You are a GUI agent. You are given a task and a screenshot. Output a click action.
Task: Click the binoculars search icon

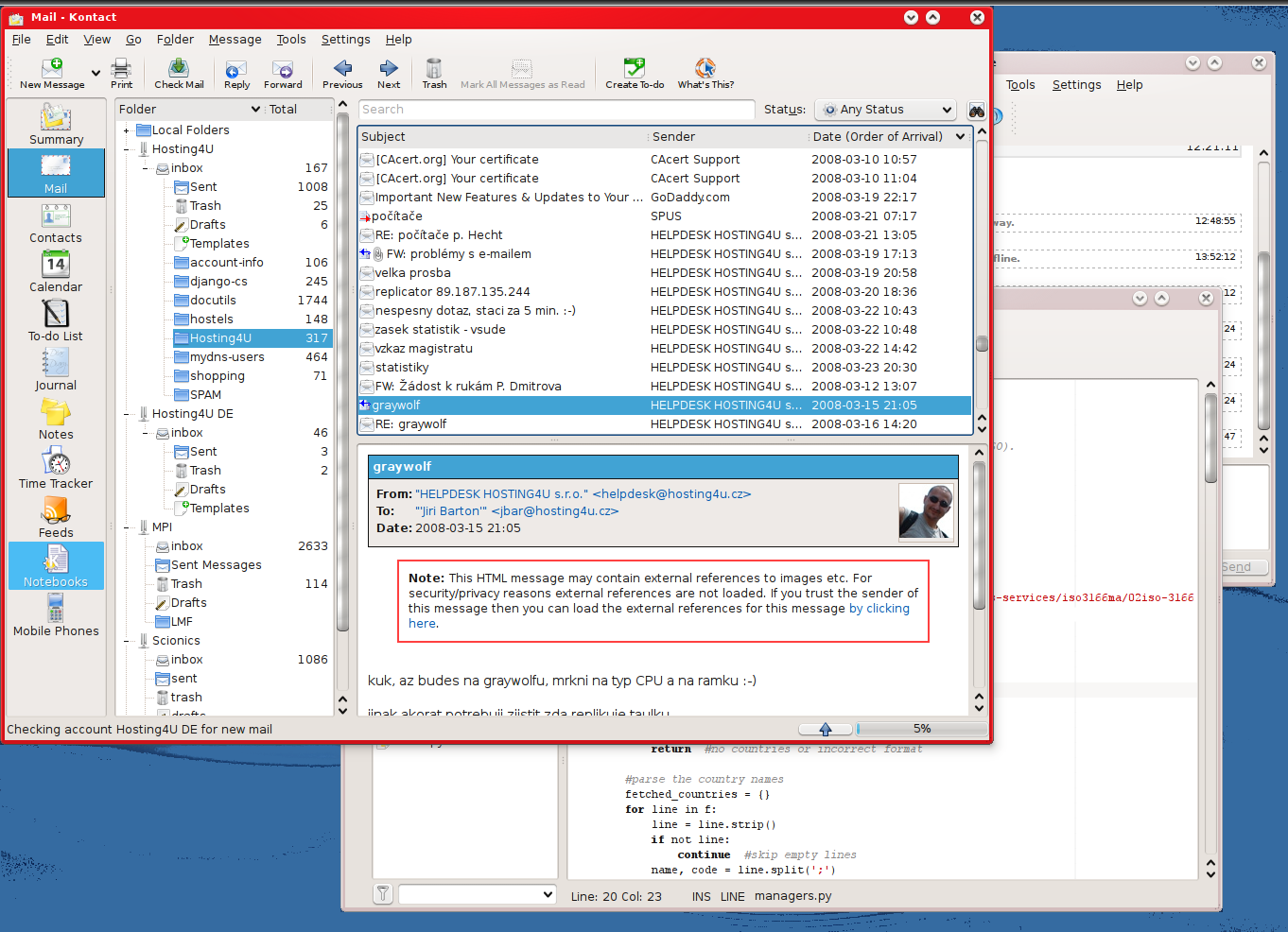coord(977,111)
